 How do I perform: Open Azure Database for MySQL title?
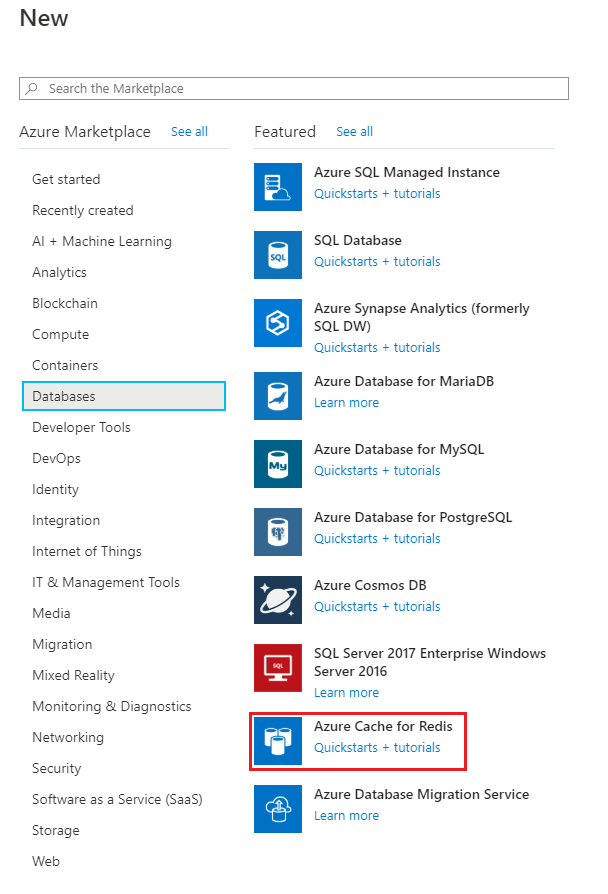[x=399, y=449]
